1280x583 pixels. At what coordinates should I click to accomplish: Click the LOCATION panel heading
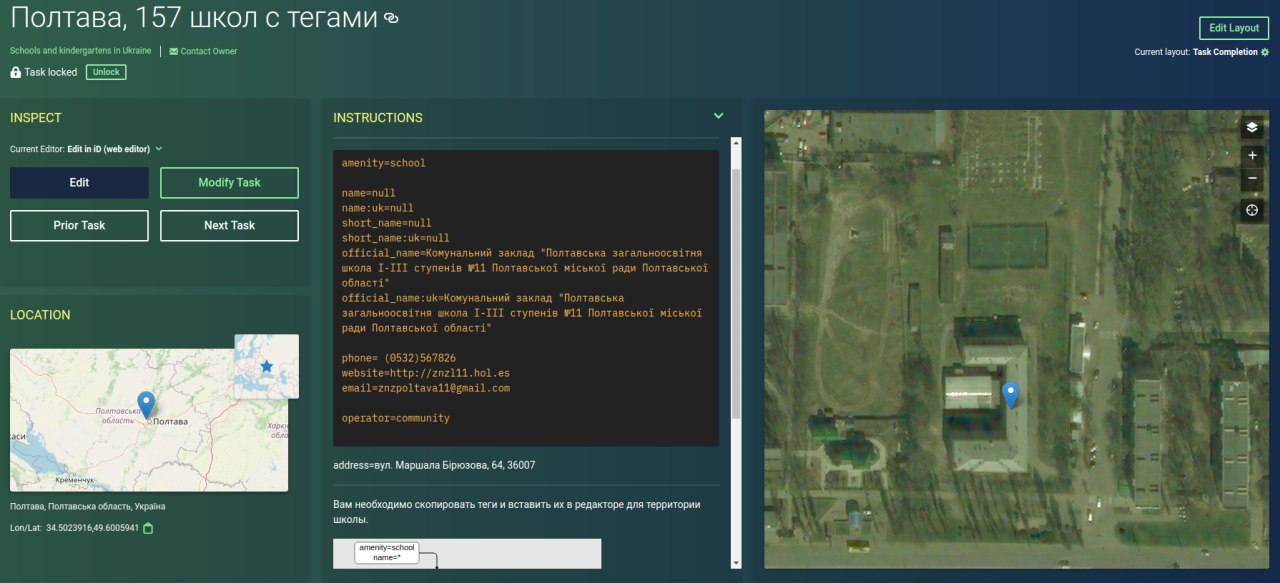tap(40, 315)
